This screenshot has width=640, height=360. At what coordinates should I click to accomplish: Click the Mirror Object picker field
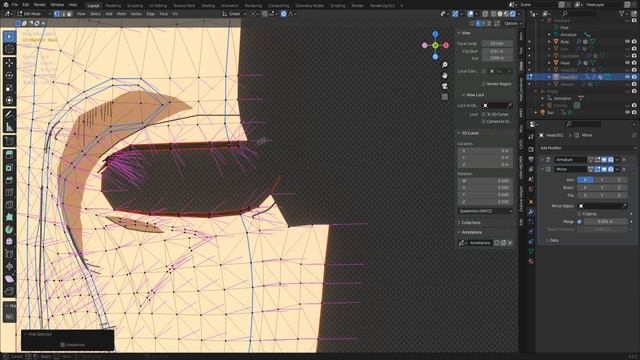pyautogui.click(x=602, y=206)
